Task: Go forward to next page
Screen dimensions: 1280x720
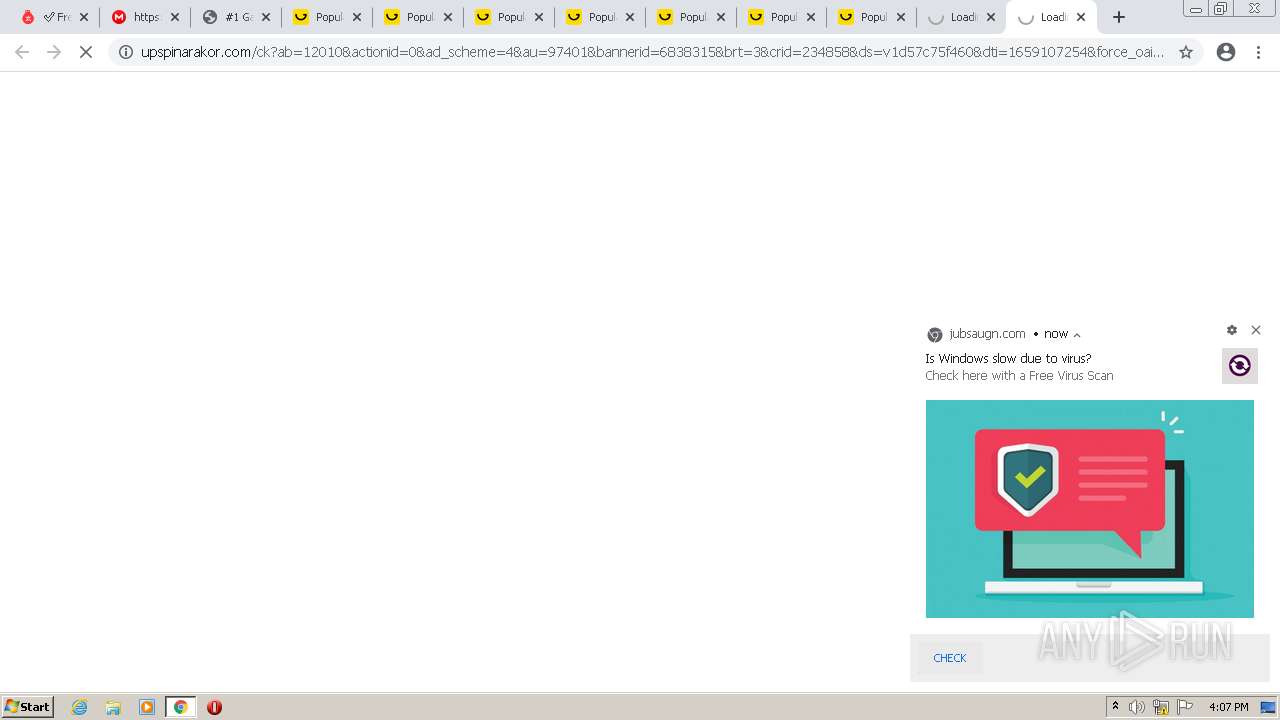Action: 54,52
